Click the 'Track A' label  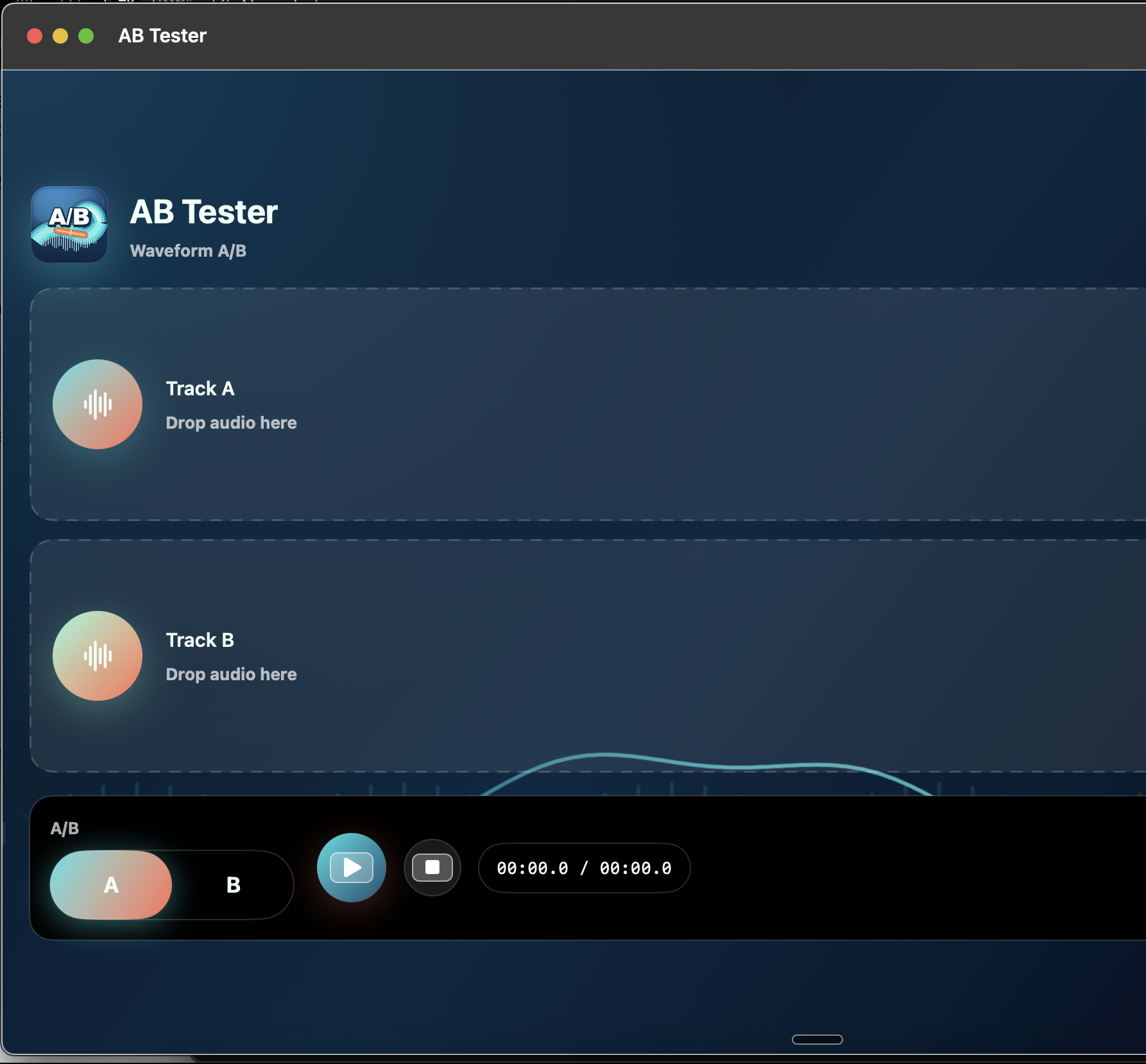200,389
